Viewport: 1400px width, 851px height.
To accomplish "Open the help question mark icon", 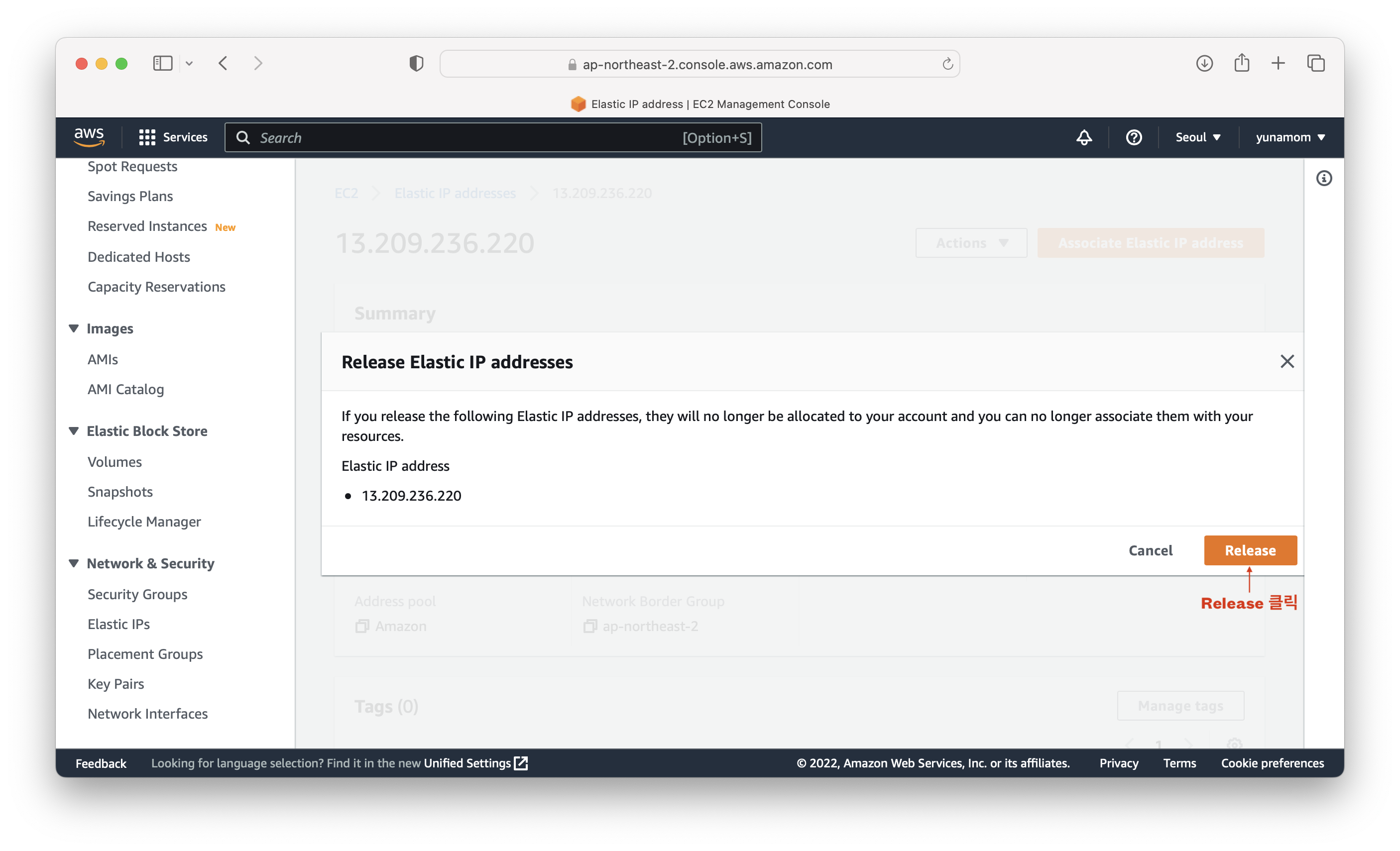I will [x=1134, y=137].
